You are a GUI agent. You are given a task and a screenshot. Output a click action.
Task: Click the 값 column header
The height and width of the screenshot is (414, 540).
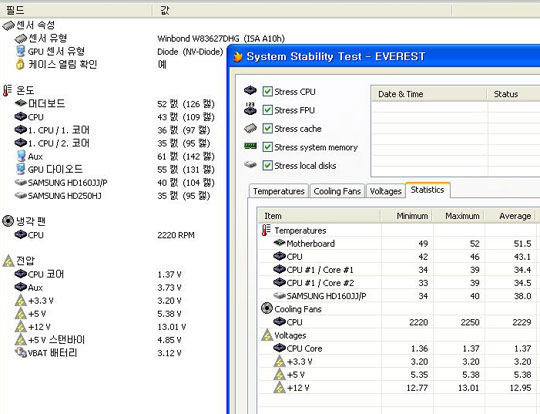[x=302, y=10]
